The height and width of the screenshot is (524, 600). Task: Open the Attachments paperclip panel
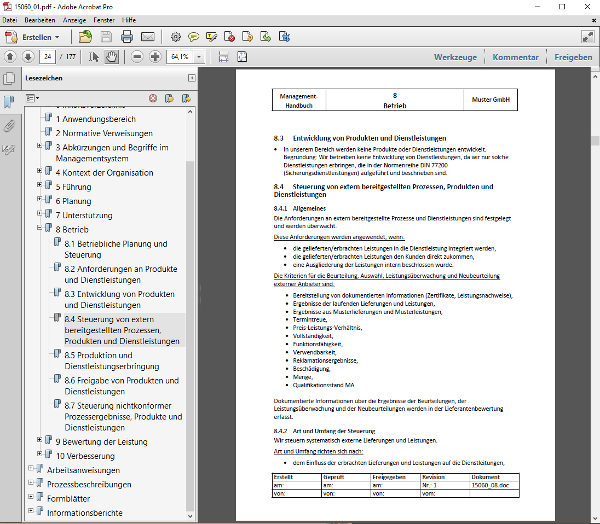pyautogui.click(x=9, y=126)
